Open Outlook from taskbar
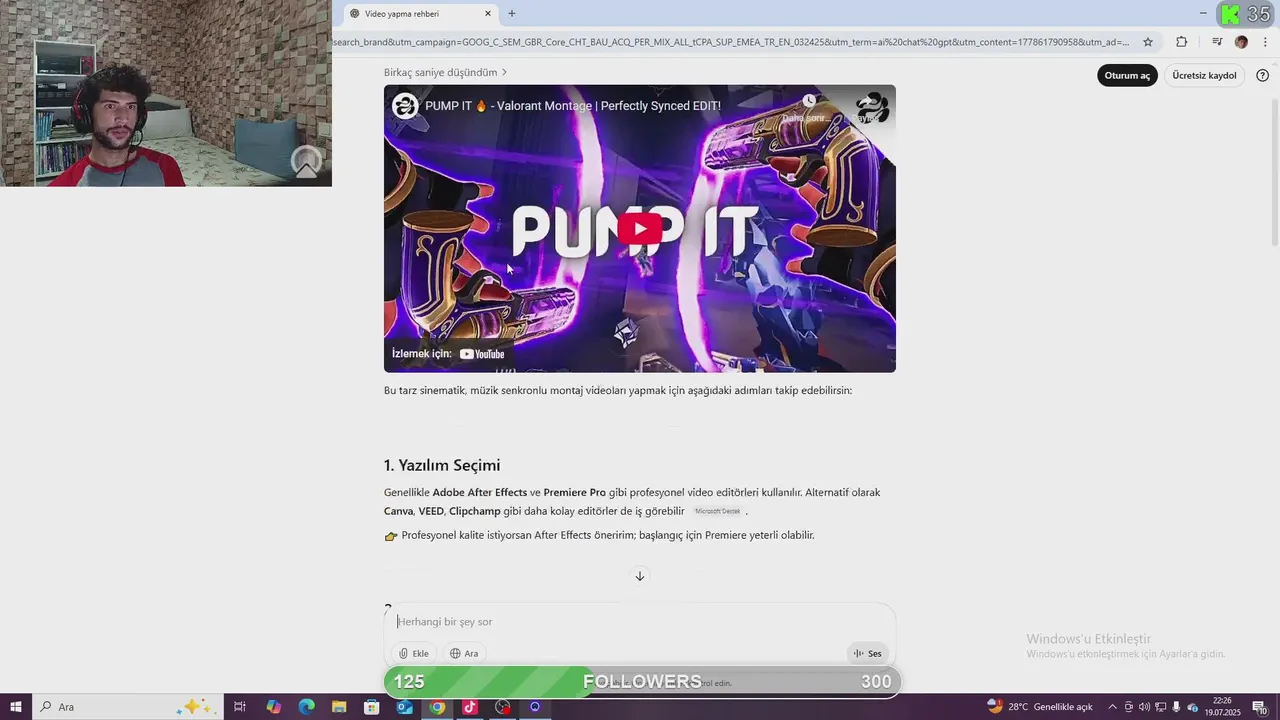 [x=404, y=707]
